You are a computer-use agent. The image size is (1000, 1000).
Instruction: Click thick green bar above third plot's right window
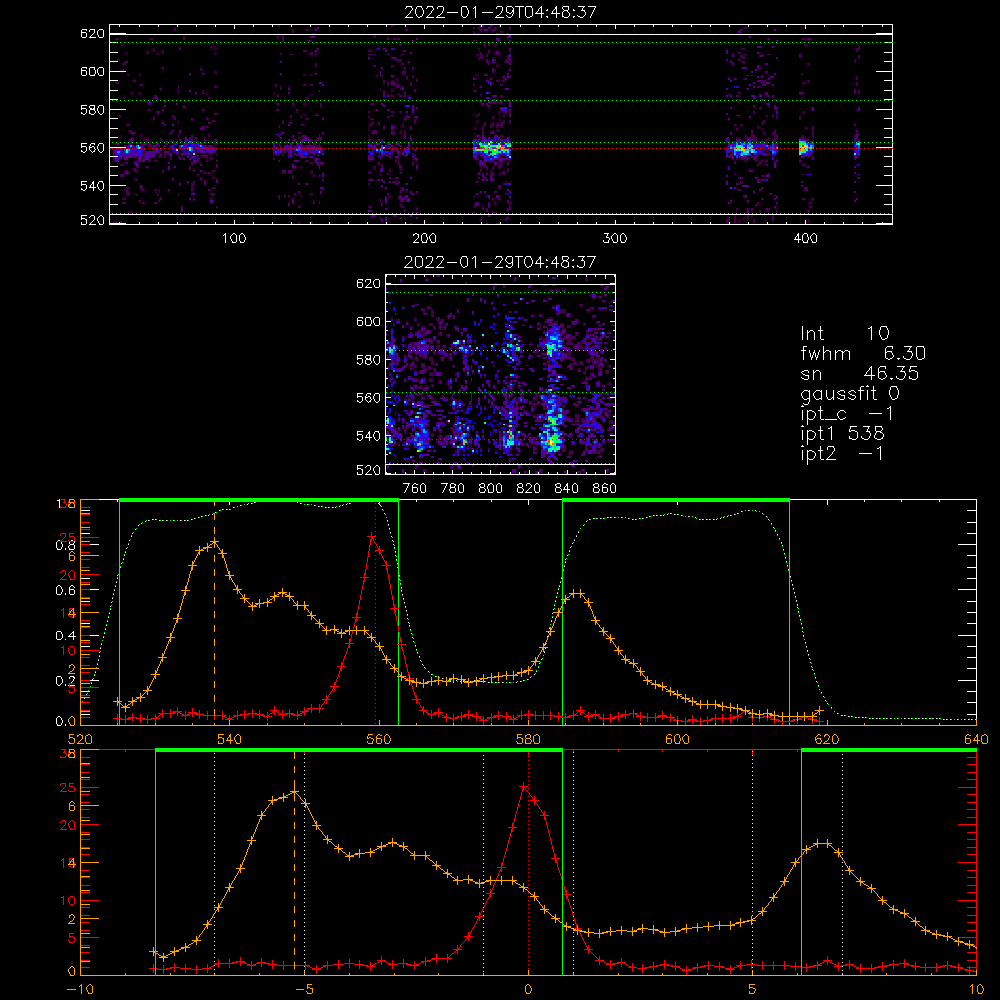coord(676,500)
